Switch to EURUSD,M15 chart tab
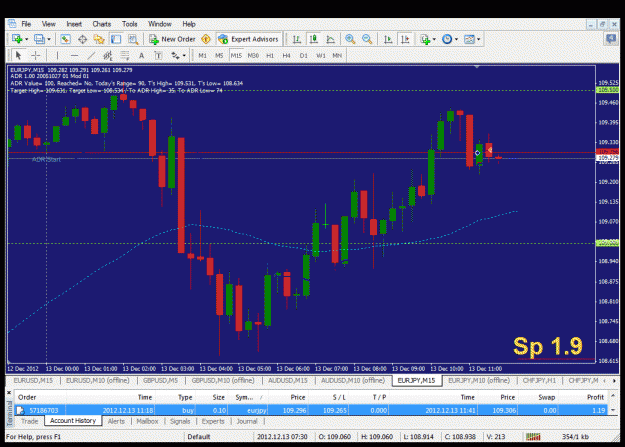The height and width of the screenshot is (447, 625). (33, 380)
